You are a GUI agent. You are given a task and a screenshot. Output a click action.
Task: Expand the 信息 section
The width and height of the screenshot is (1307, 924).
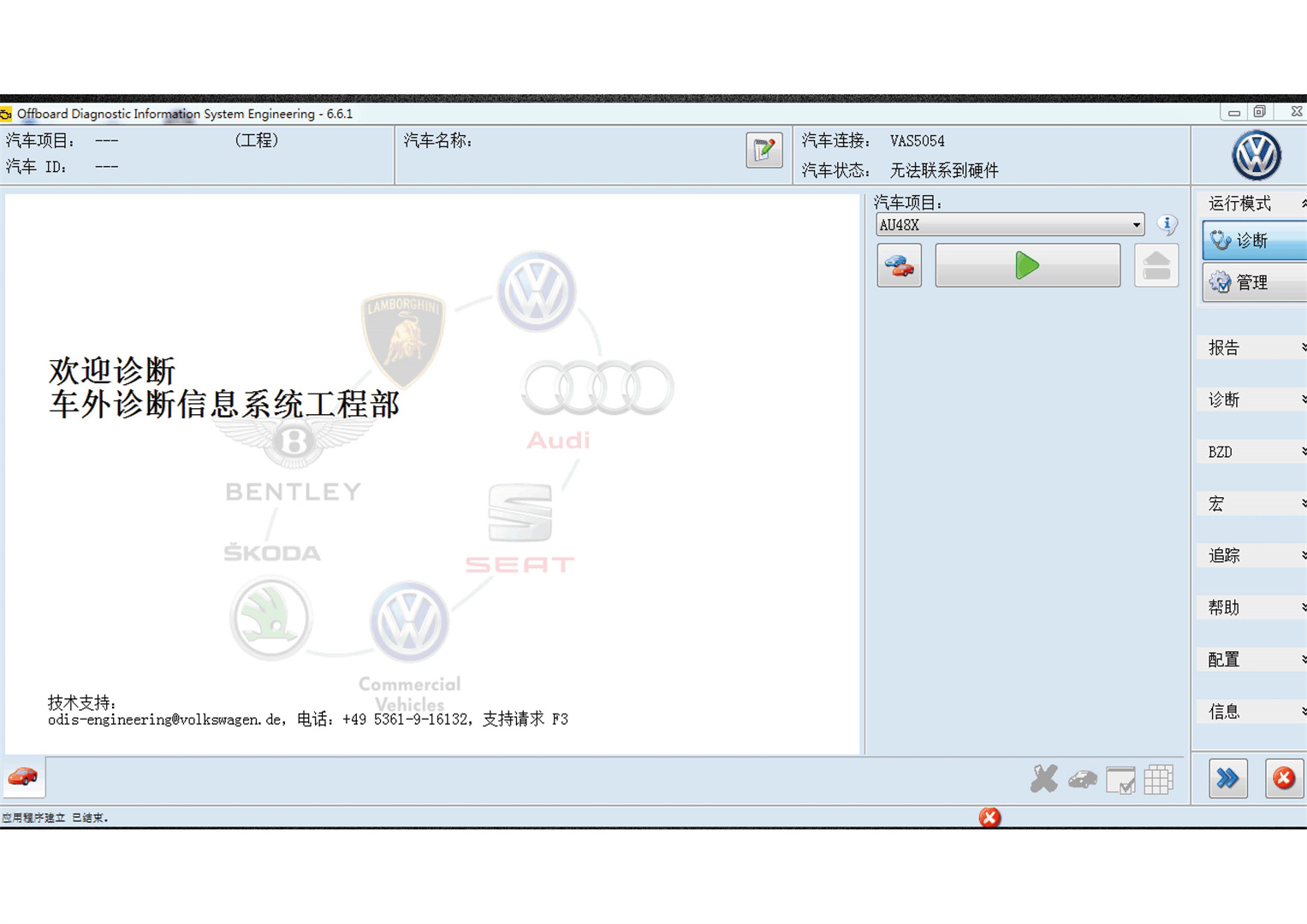tap(1252, 712)
